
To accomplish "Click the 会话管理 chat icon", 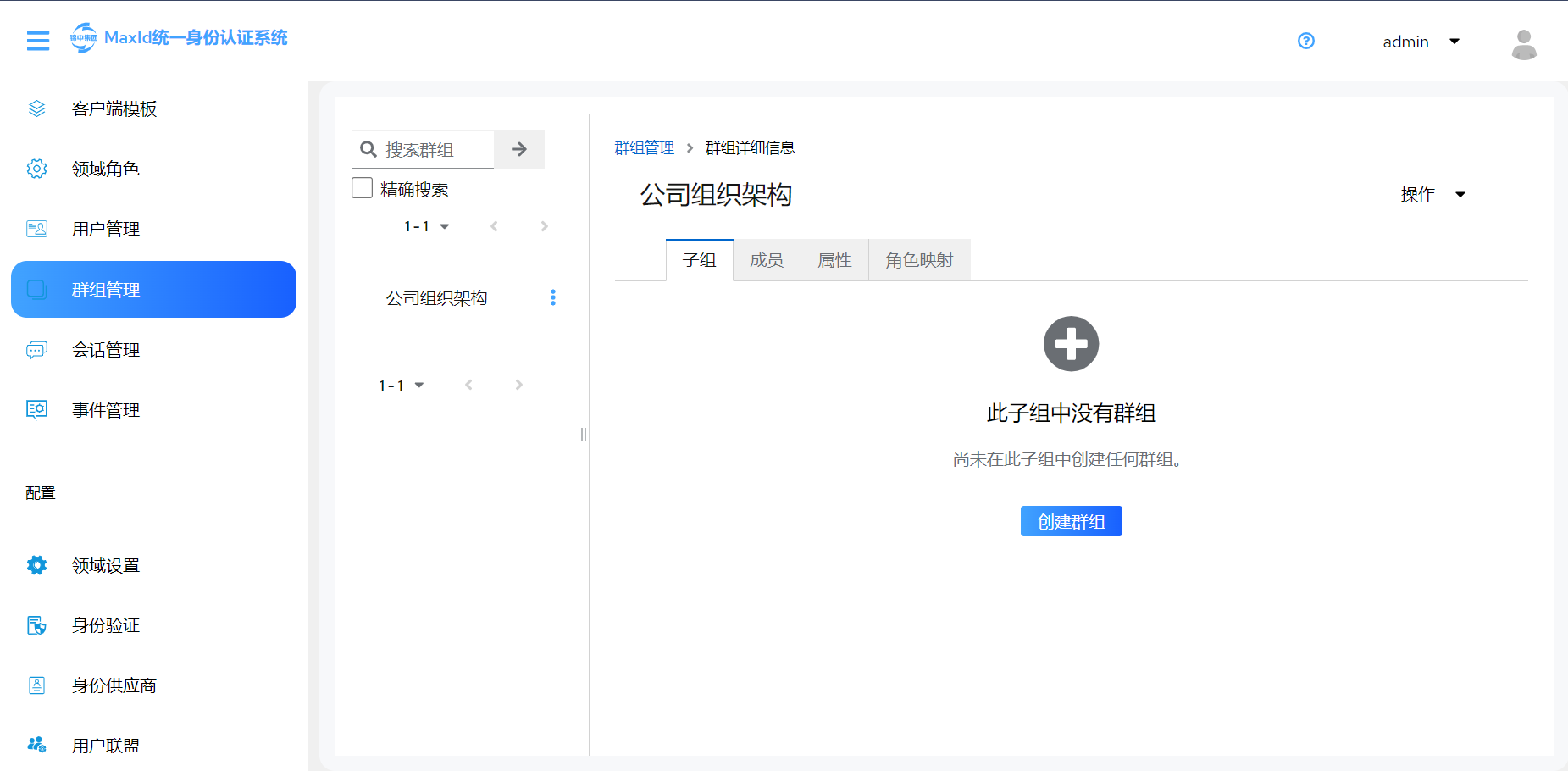I will coord(36,350).
